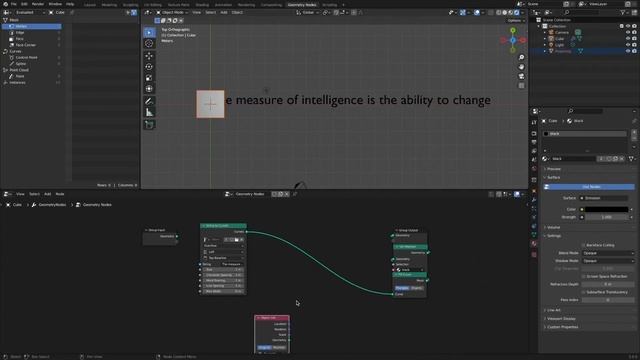Click the rendered viewport shading icon

(517, 13)
